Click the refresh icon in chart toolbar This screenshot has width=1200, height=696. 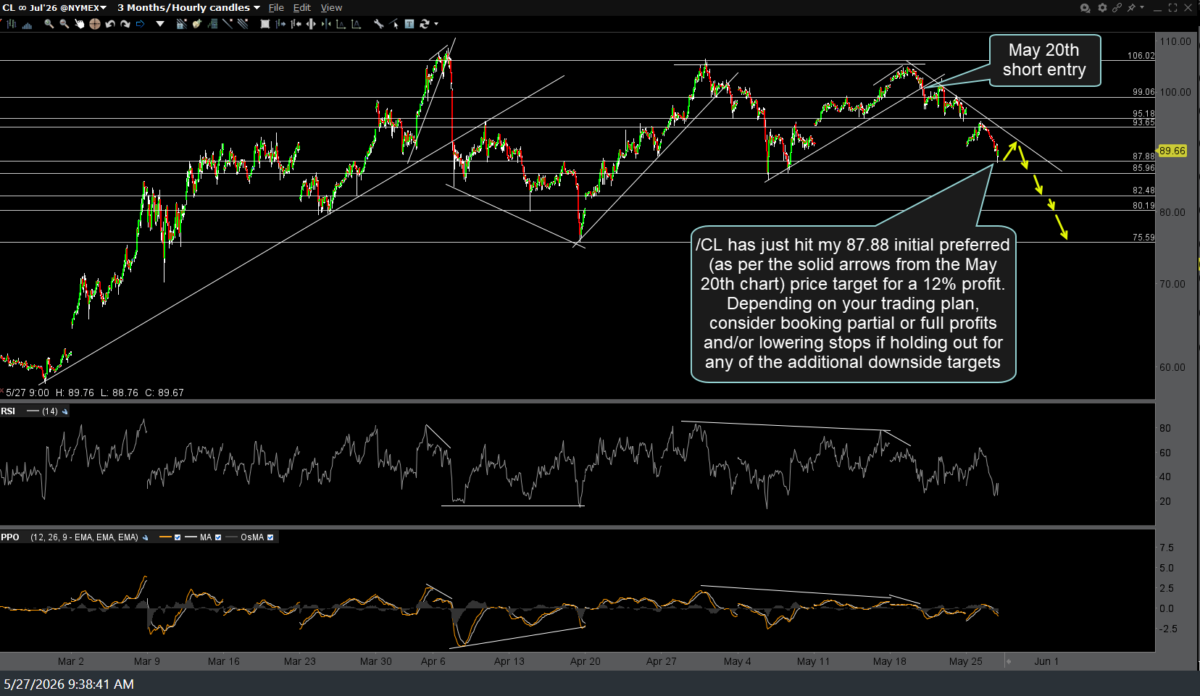[x=424, y=24]
